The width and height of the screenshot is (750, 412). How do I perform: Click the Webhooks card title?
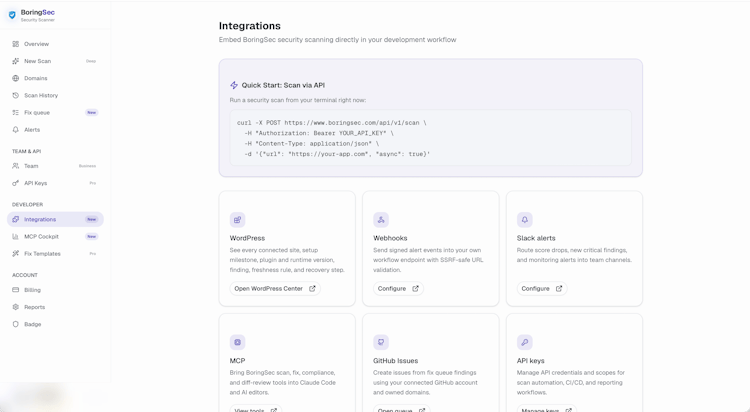tap(390, 238)
